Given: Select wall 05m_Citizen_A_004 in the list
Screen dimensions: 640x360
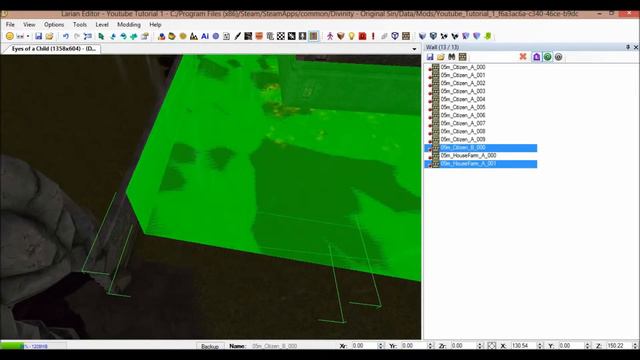Looking at the screenshot, I should (463, 99).
